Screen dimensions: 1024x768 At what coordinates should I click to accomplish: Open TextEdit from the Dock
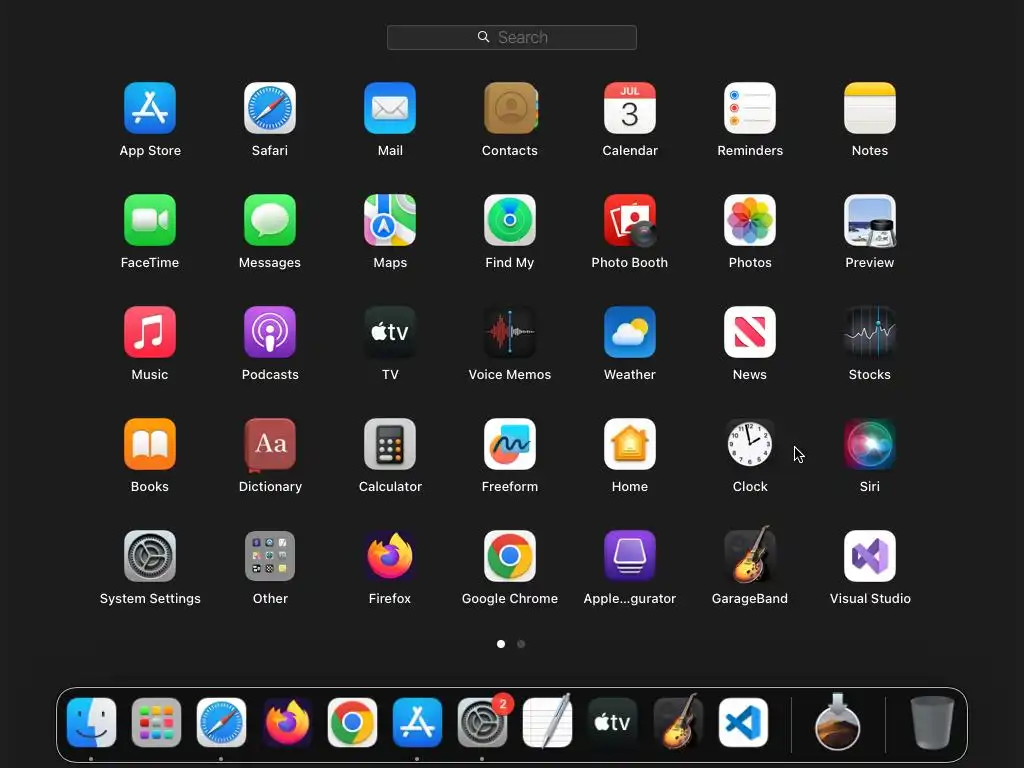(548, 722)
